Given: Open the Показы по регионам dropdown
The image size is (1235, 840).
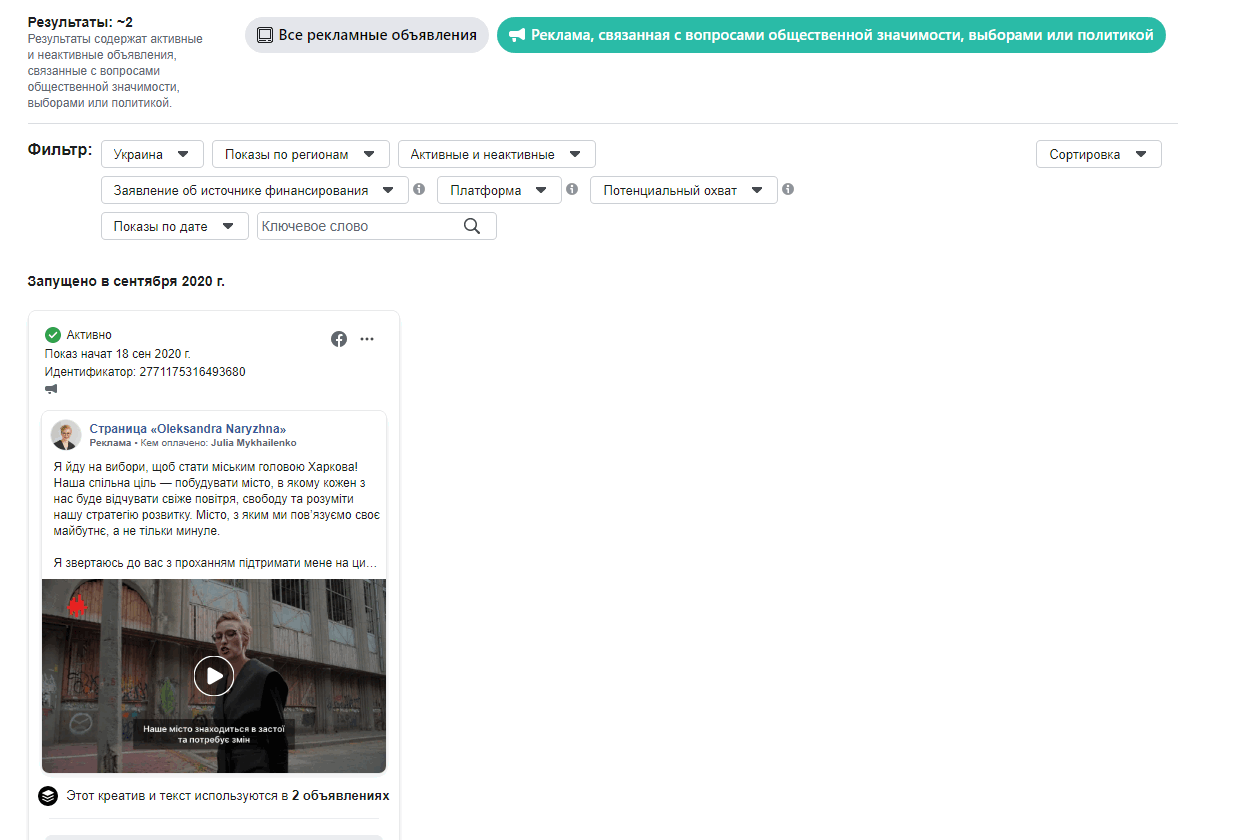Looking at the screenshot, I should tap(300, 154).
